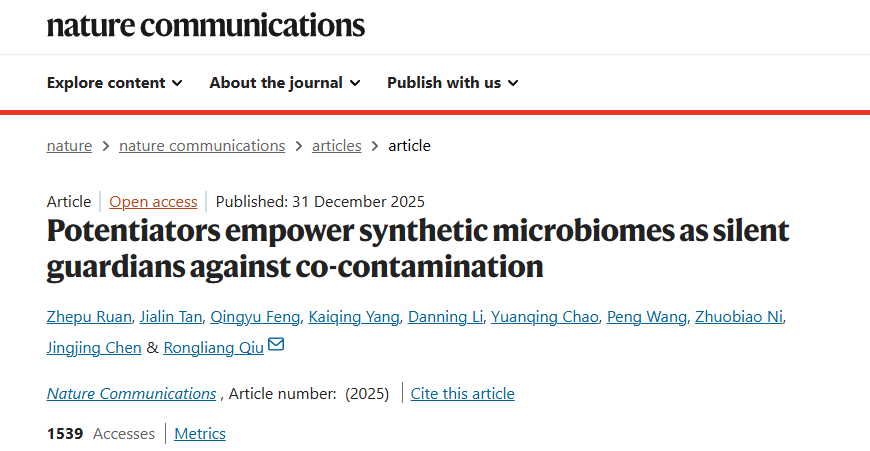The width and height of the screenshot is (870, 451).
Task: View the article Metrics
Action: 200,434
